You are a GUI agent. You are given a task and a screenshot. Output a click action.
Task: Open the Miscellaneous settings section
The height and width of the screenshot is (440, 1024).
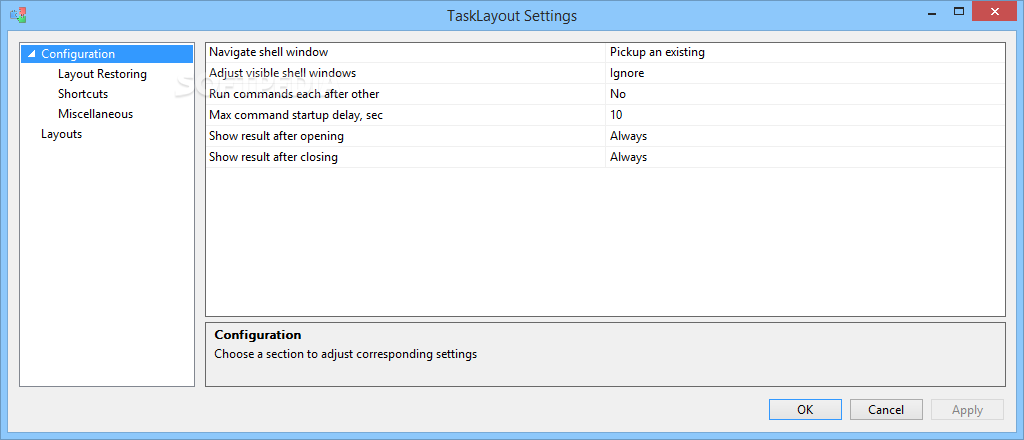tap(95, 114)
